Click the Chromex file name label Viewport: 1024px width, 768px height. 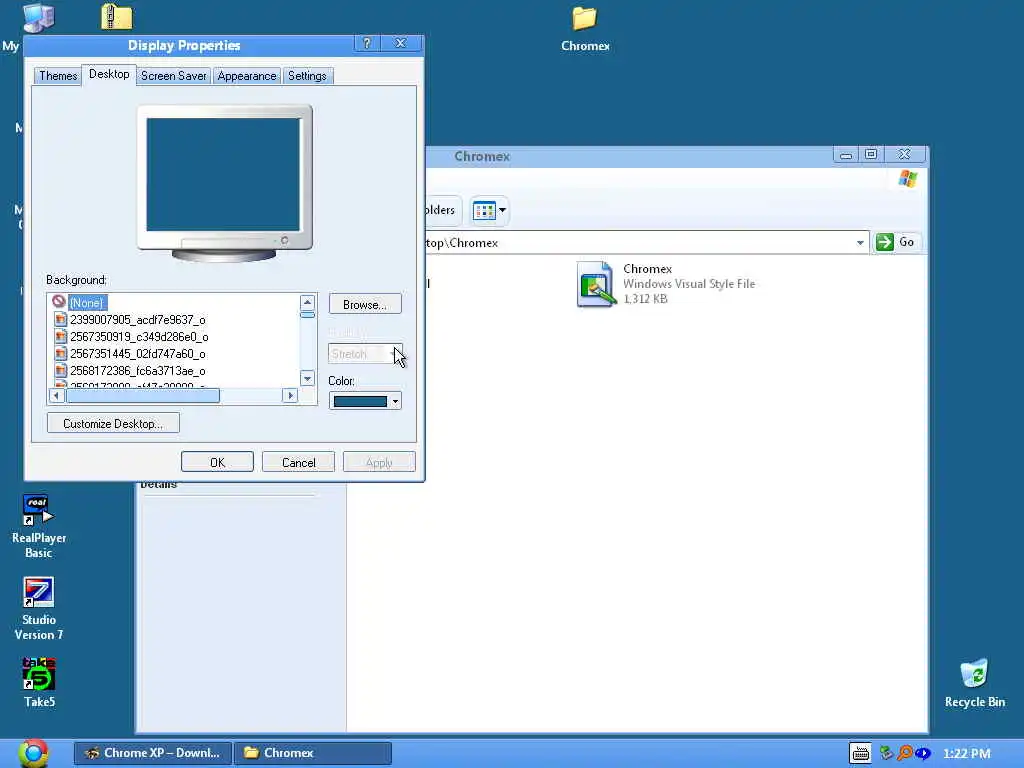[x=647, y=268]
